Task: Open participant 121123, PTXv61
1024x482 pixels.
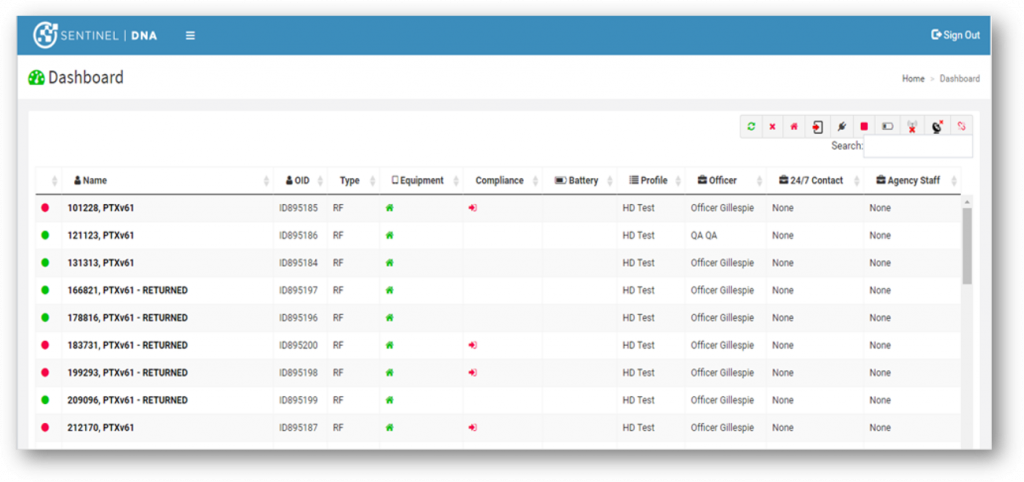Action: tap(101, 235)
